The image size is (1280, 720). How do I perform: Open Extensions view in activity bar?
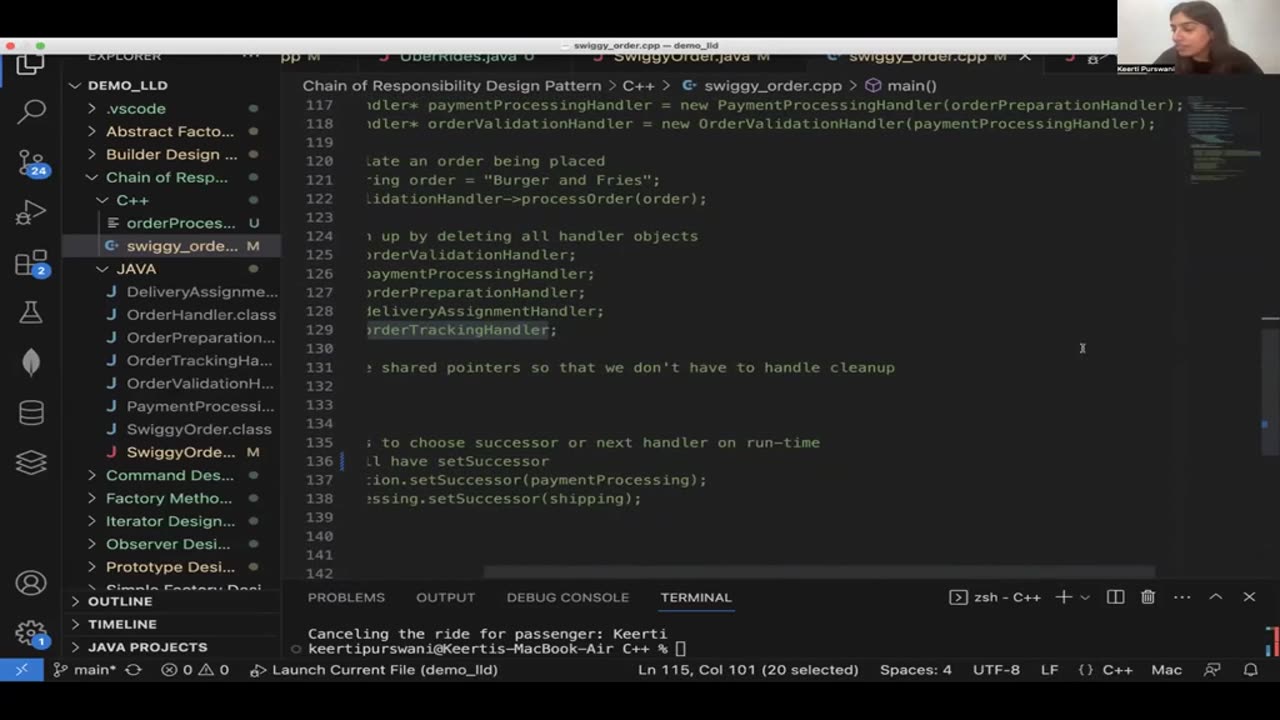[32, 264]
